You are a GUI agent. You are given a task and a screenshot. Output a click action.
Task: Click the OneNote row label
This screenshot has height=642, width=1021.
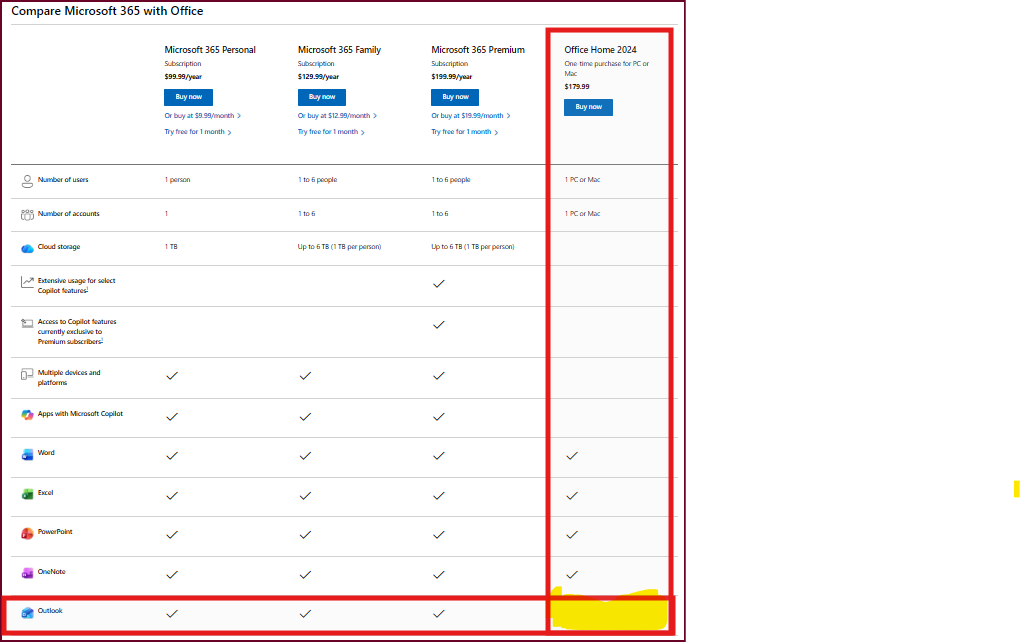(51, 572)
